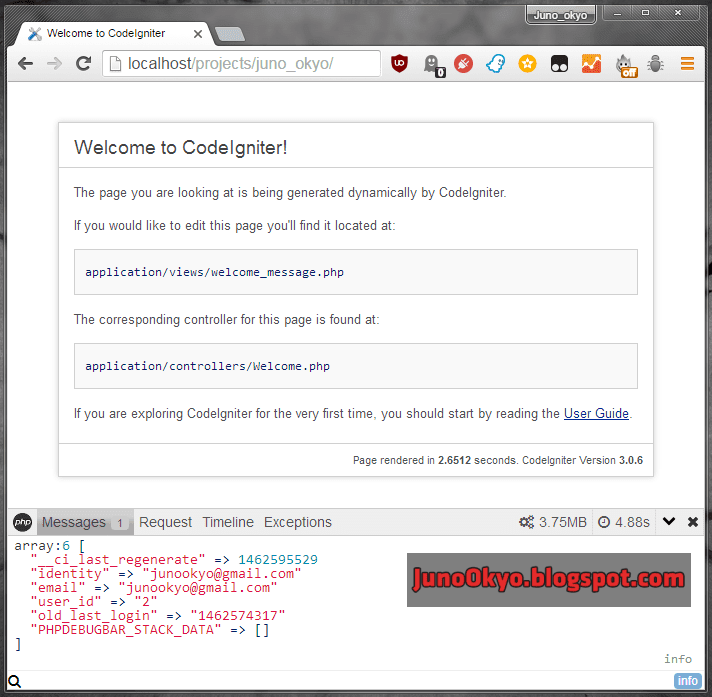
Task: Click the PHP DebugBar logo icon
Action: click(x=22, y=522)
